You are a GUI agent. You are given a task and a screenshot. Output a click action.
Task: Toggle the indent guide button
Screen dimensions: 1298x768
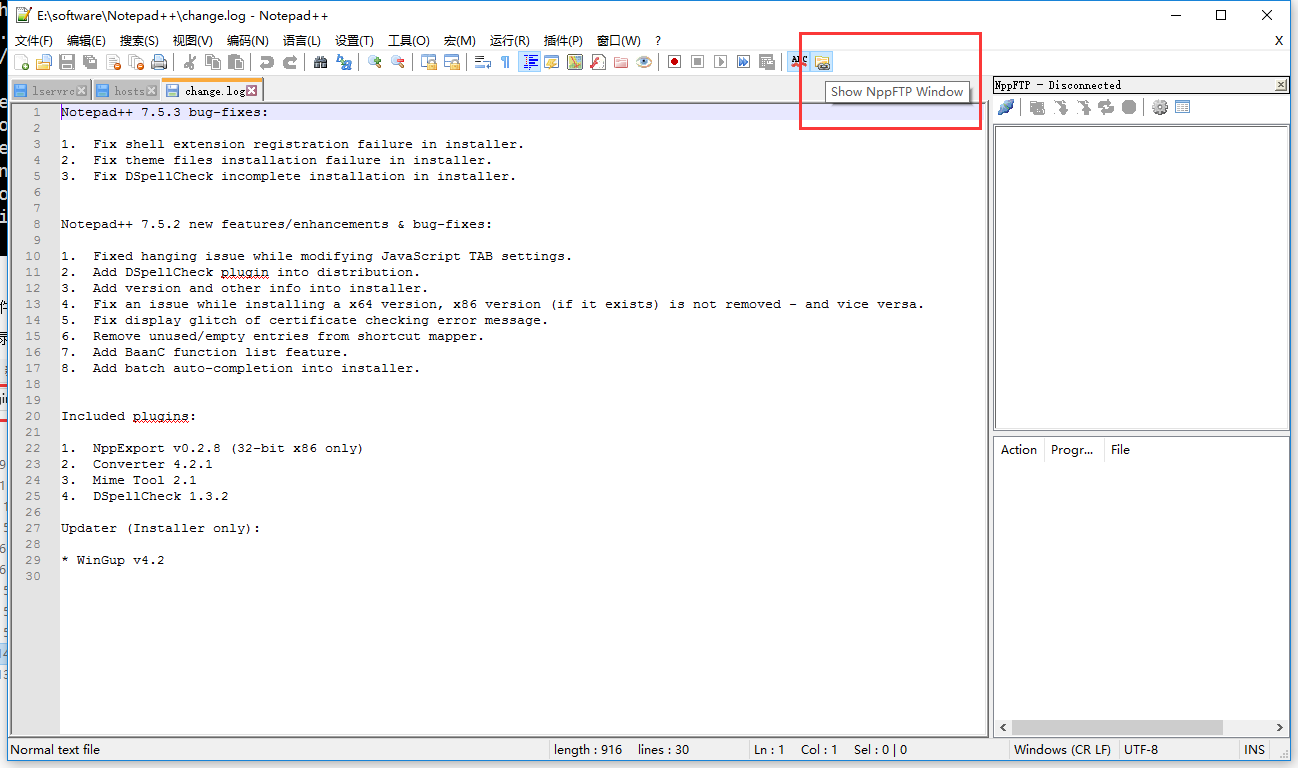[529, 62]
